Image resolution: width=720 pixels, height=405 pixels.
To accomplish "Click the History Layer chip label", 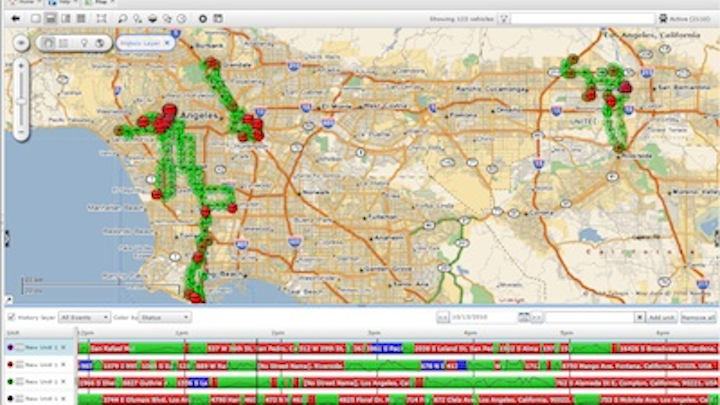I will [141, 43].
